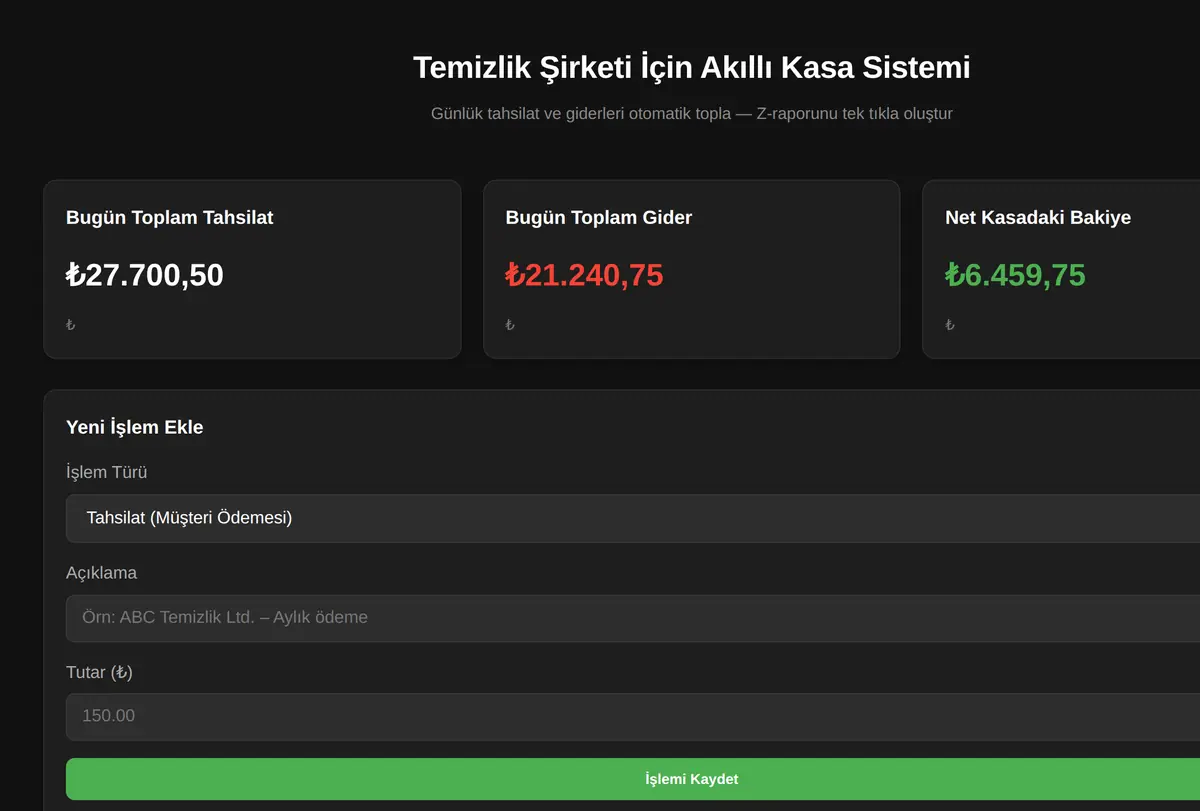This screenshot has height=811, width=1200.
Task: Click the subtitle about Z-raporunu tek tıkla oluştur
Action: pos(692,113)
